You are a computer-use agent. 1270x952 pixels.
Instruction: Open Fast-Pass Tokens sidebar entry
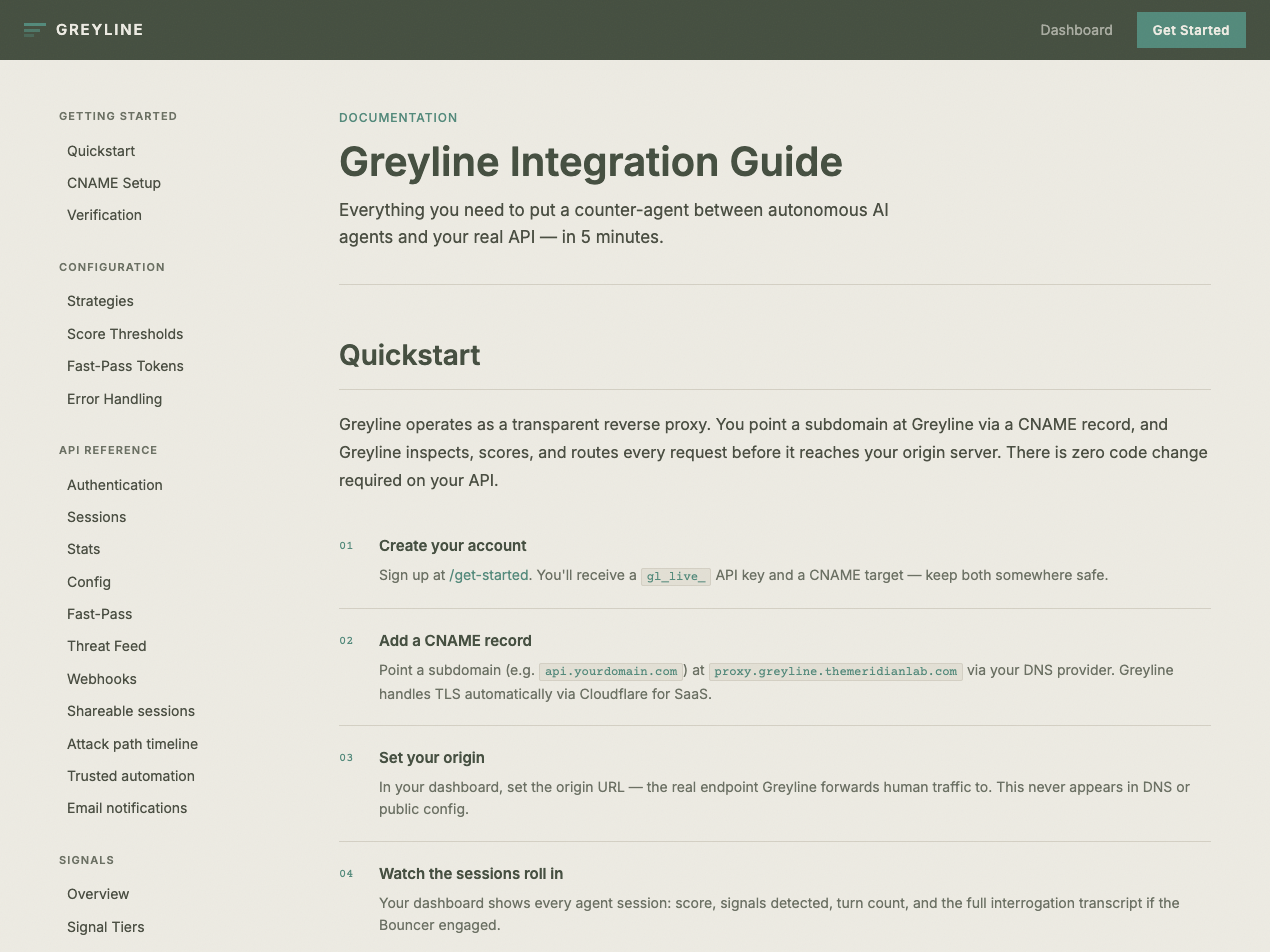pos(125,366)
